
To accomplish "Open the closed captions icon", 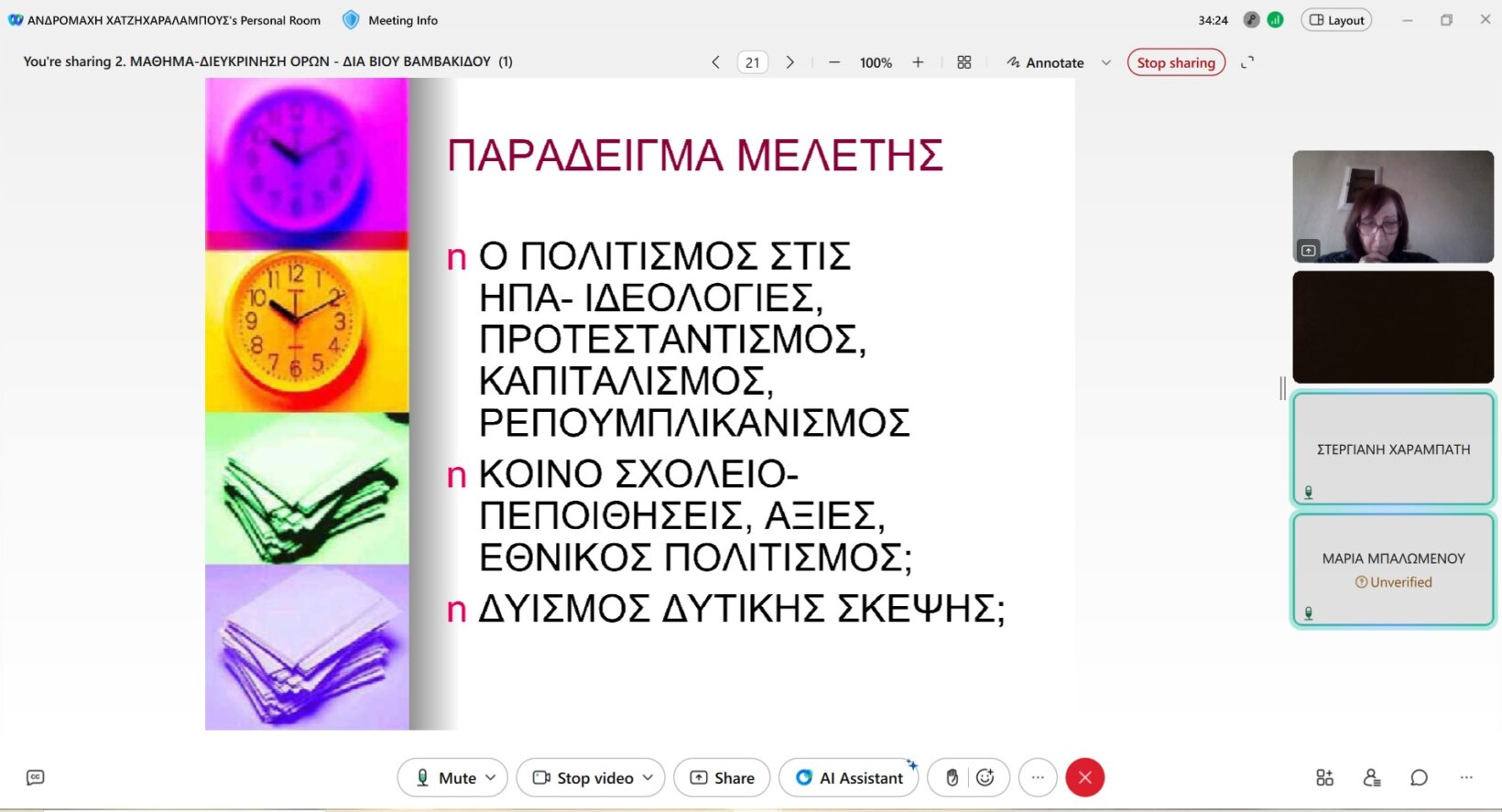I will click(x=36, y=777).
